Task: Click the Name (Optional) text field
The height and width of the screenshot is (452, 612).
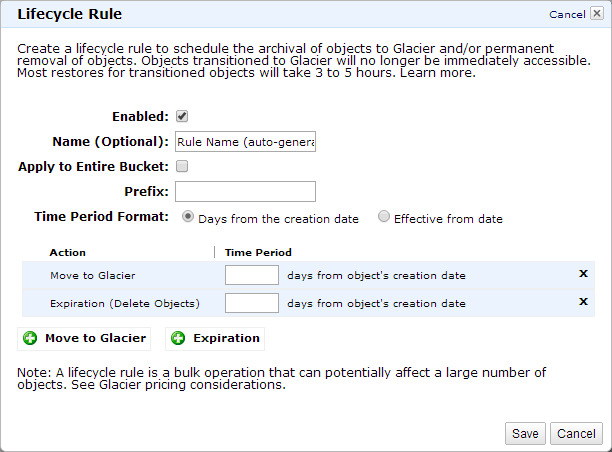Action: pyautogui.click(x=245, y=142)
